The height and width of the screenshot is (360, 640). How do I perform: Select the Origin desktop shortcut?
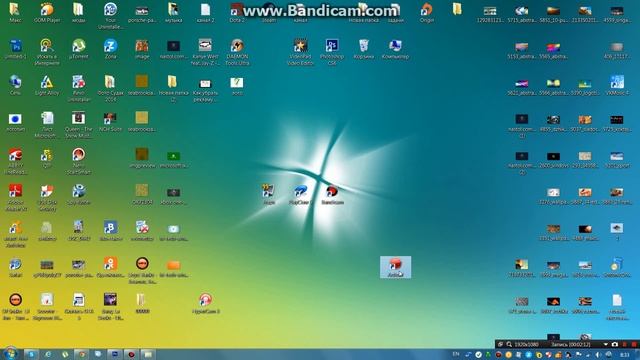[427, 12]
